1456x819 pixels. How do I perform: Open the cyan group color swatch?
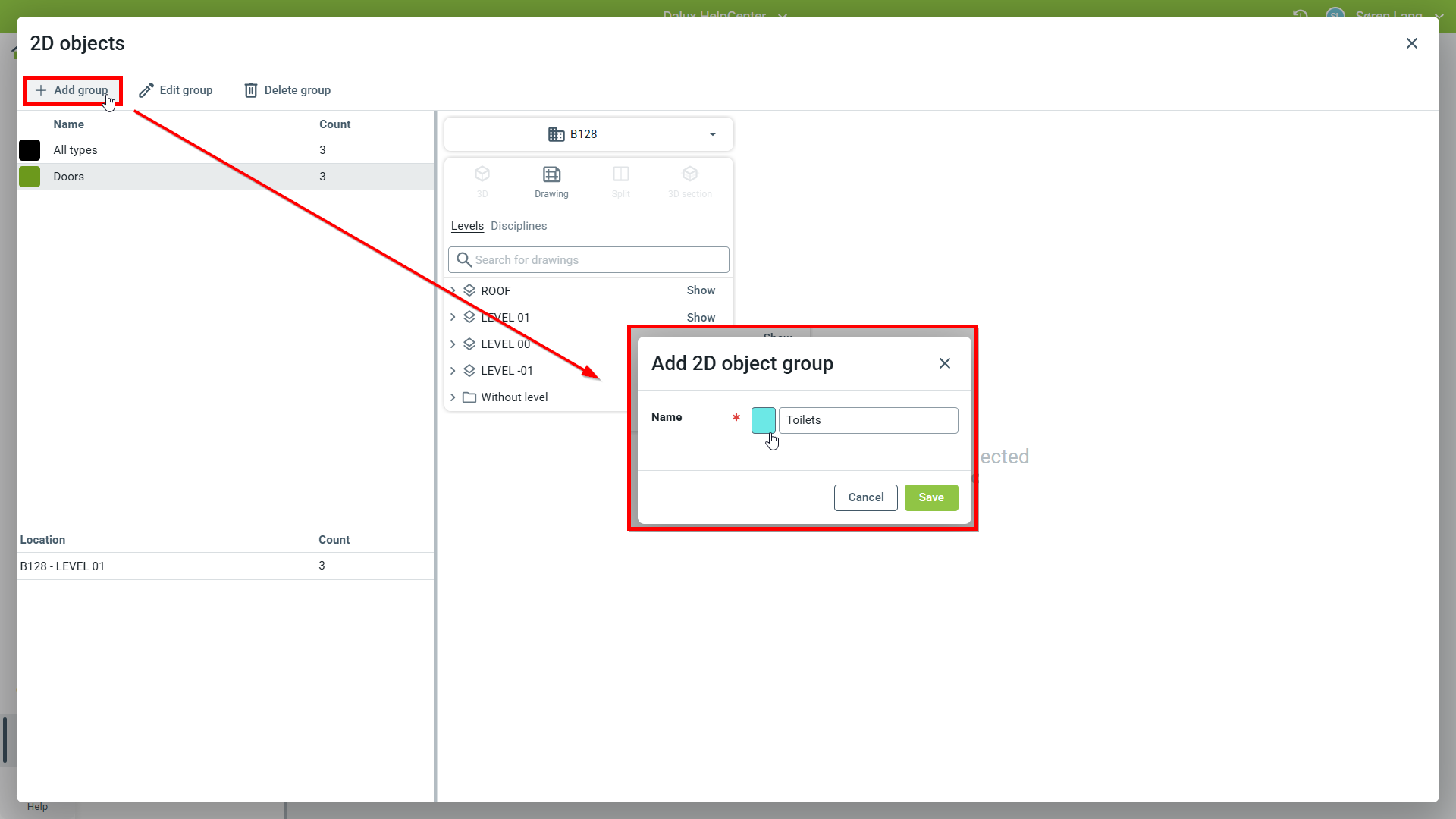click(763, 420)
